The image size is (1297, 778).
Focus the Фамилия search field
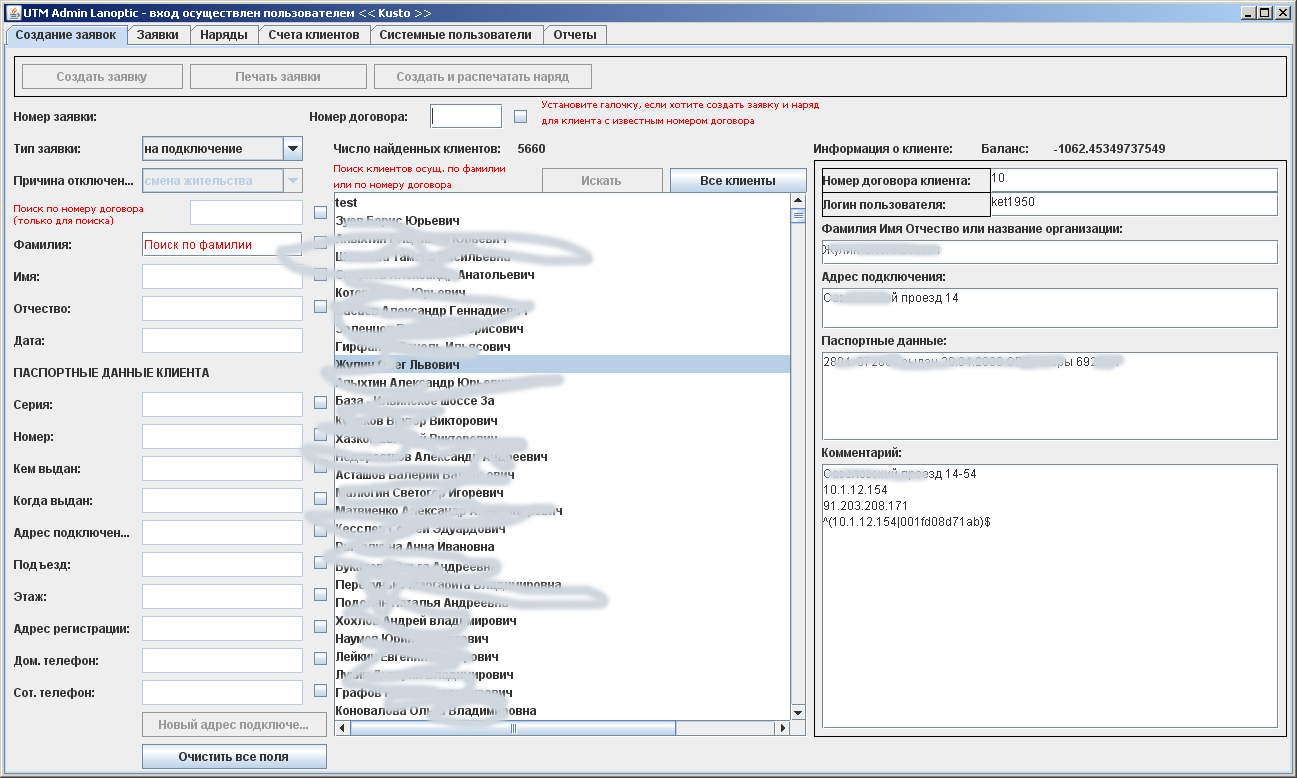tap(222, 245)
